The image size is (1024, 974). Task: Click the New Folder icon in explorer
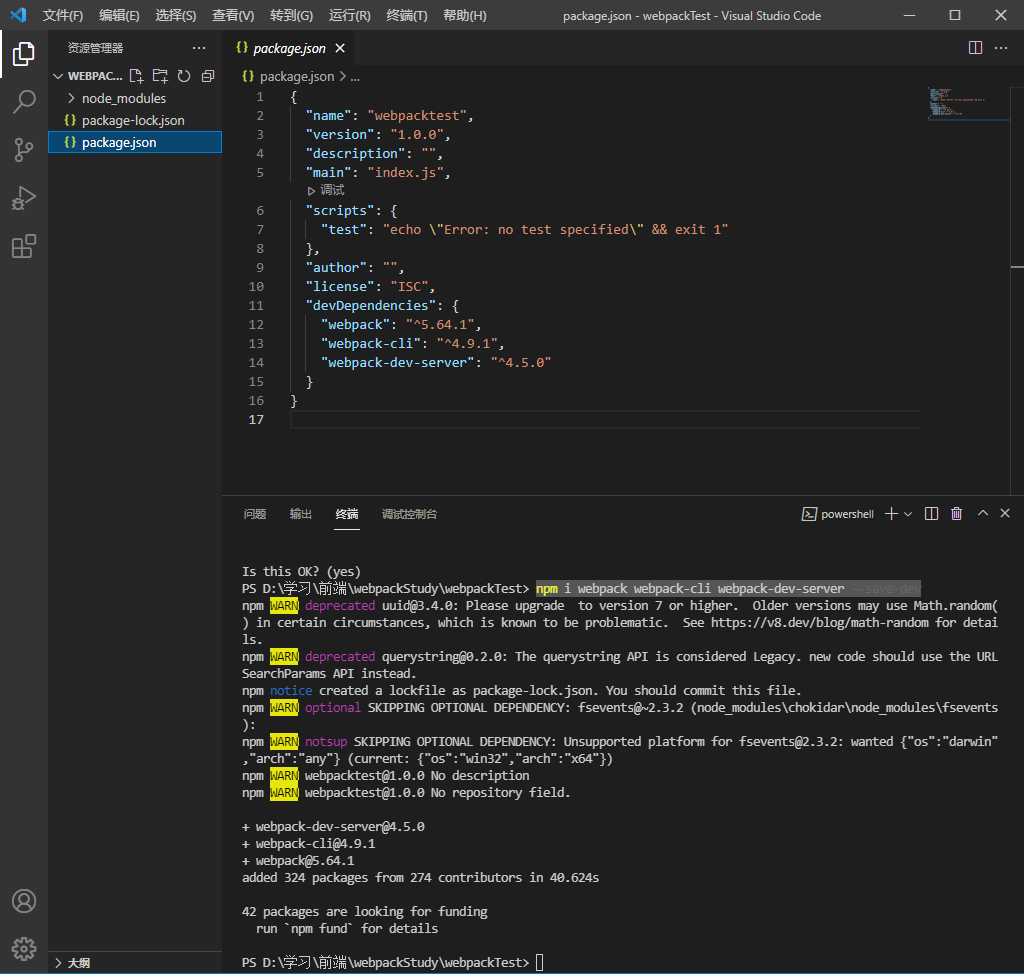160,76
